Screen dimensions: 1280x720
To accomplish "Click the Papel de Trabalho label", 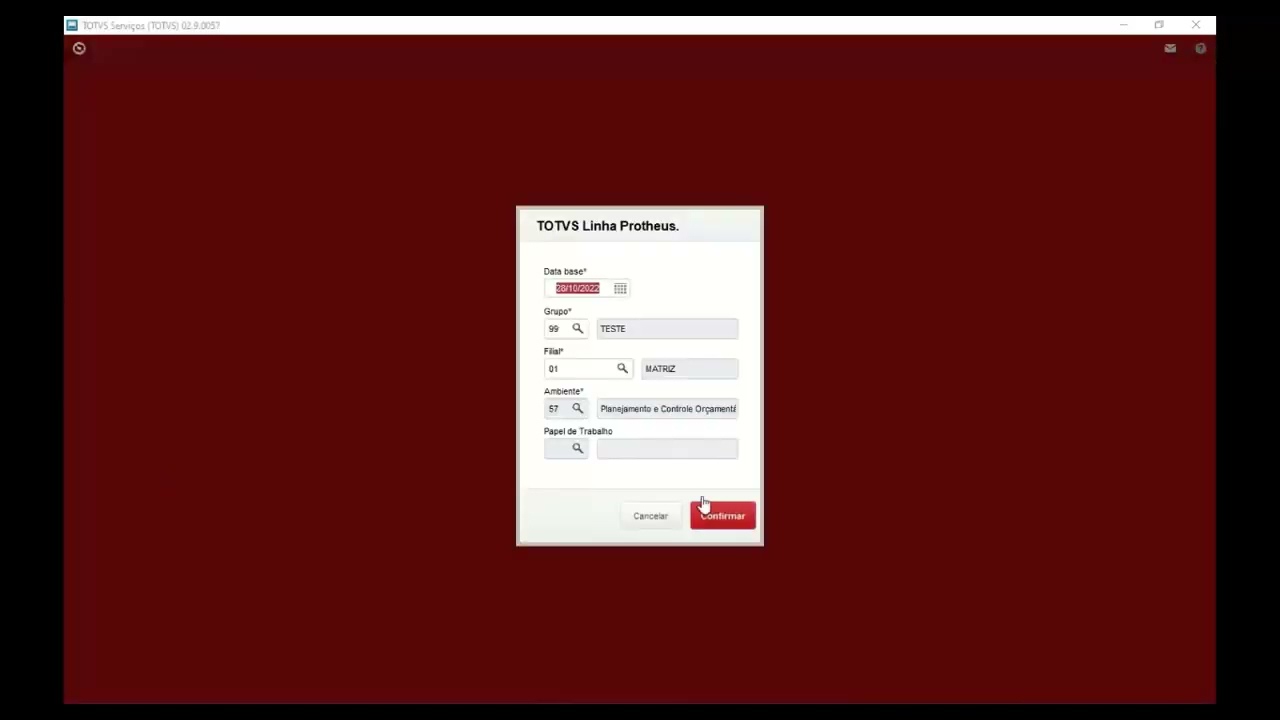I will tap(578, 431).
